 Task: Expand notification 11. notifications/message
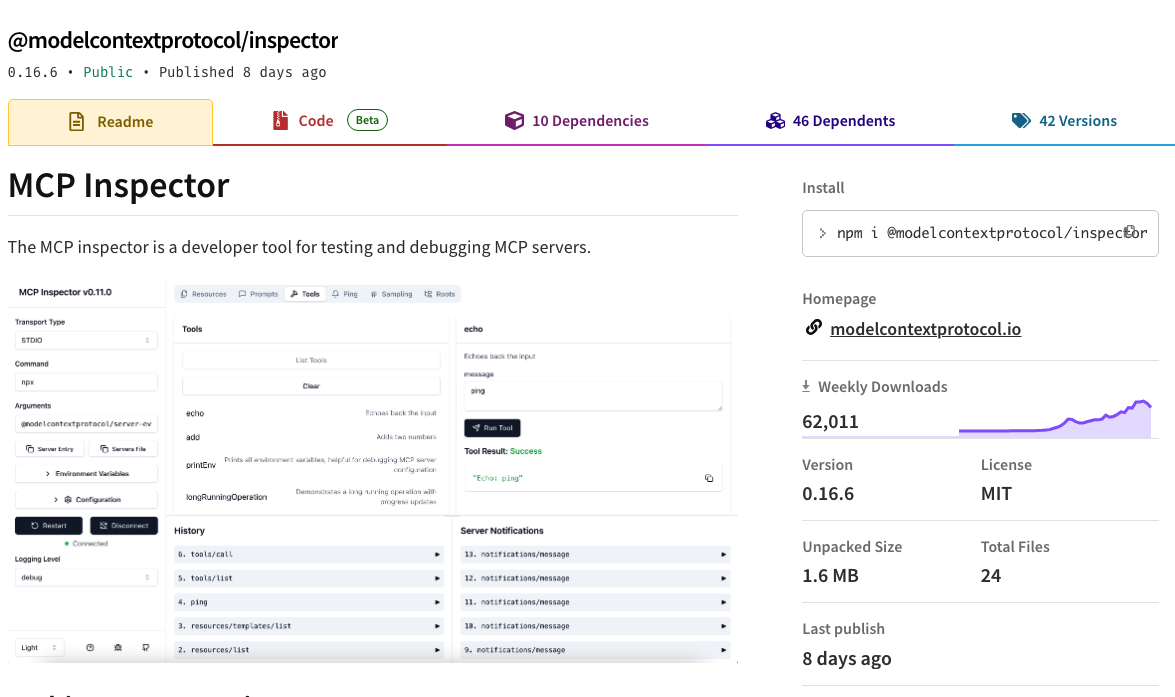coord(595,603)
